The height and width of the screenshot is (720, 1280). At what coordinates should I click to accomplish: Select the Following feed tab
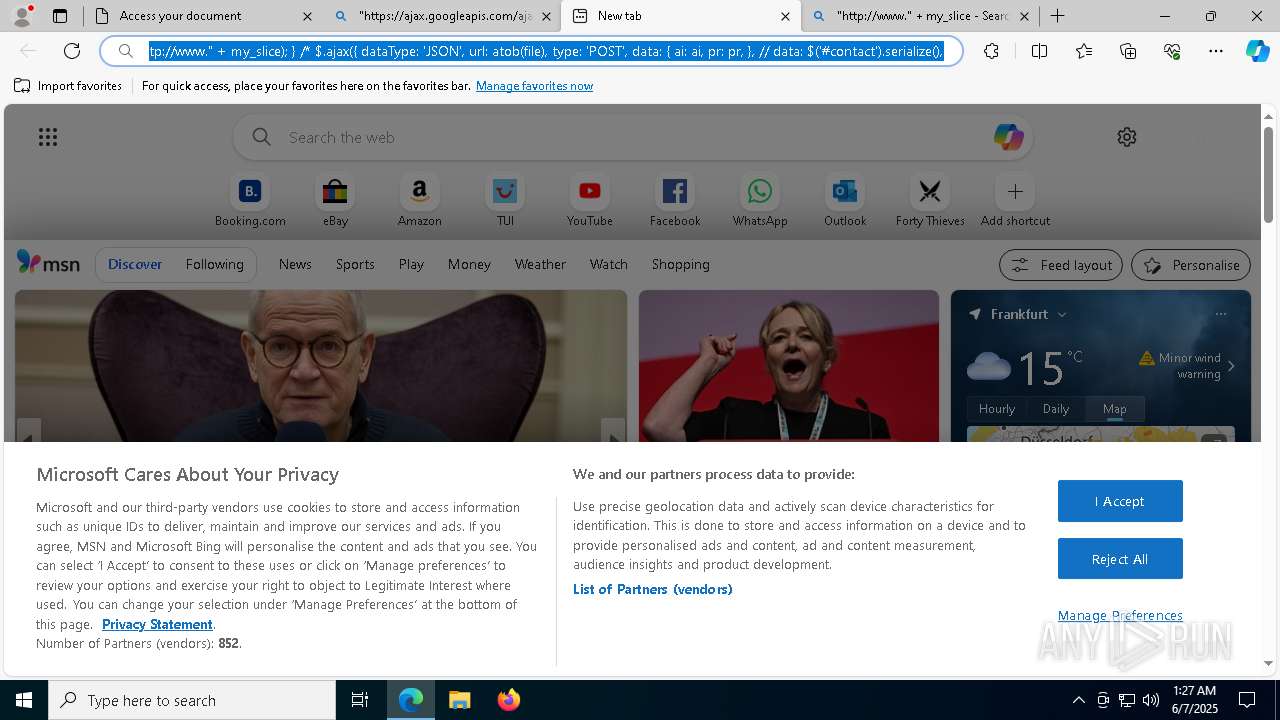pyautogui.click(x=214, y=264)
